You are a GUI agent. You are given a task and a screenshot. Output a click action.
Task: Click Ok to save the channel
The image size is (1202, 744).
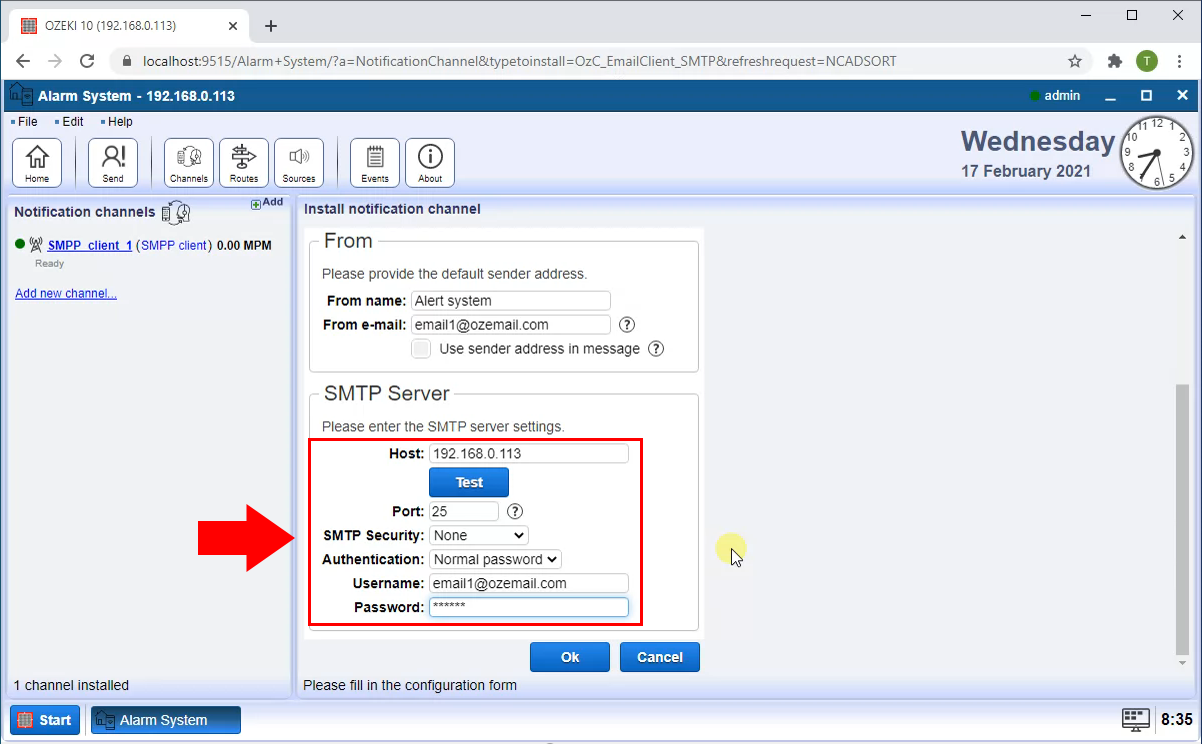[x=569, y=657]
